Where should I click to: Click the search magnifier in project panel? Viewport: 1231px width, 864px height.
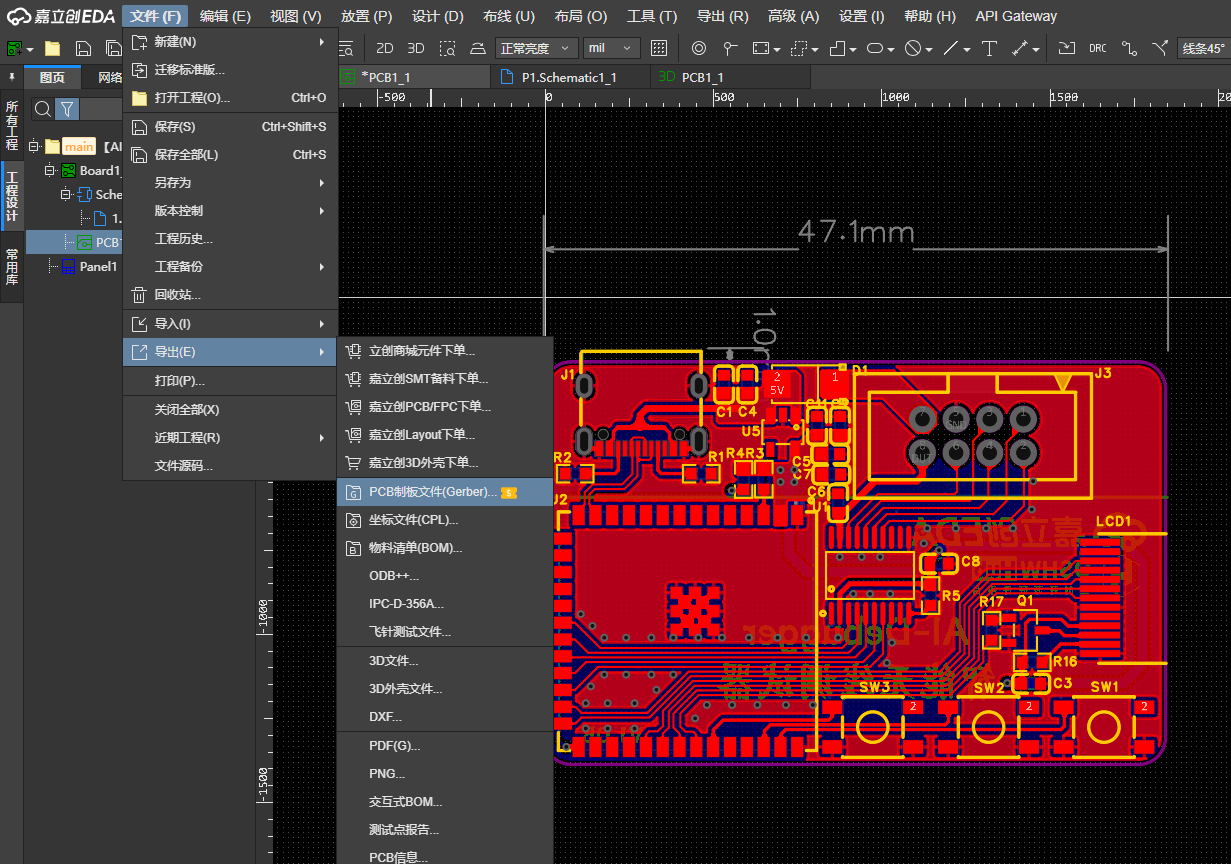click(x=42, y=109)
